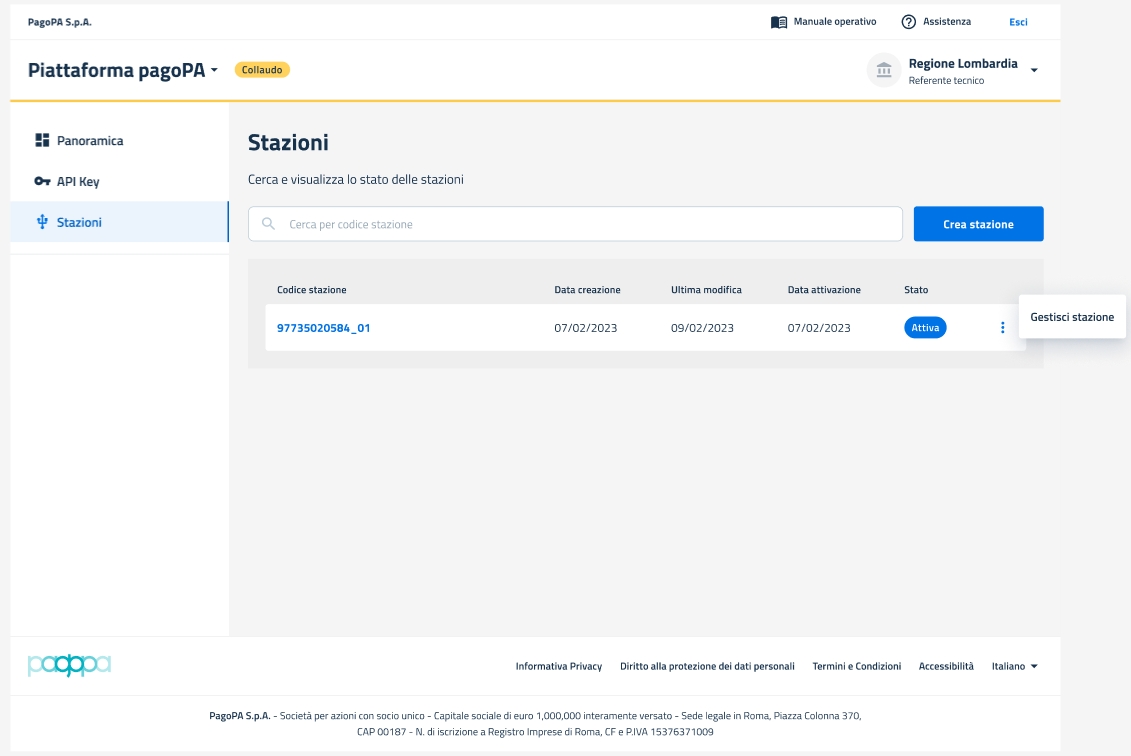This screenshot has width=1131, height=756.
Task: Click the magnifier icon in search field
Action: coord(268,224)
